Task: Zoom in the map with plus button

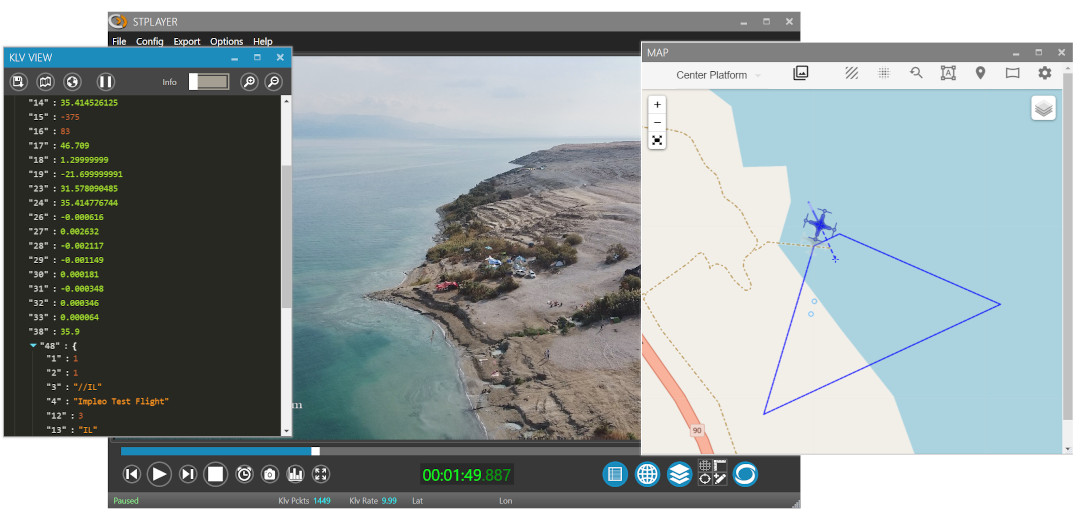Action: pos(657,105)
